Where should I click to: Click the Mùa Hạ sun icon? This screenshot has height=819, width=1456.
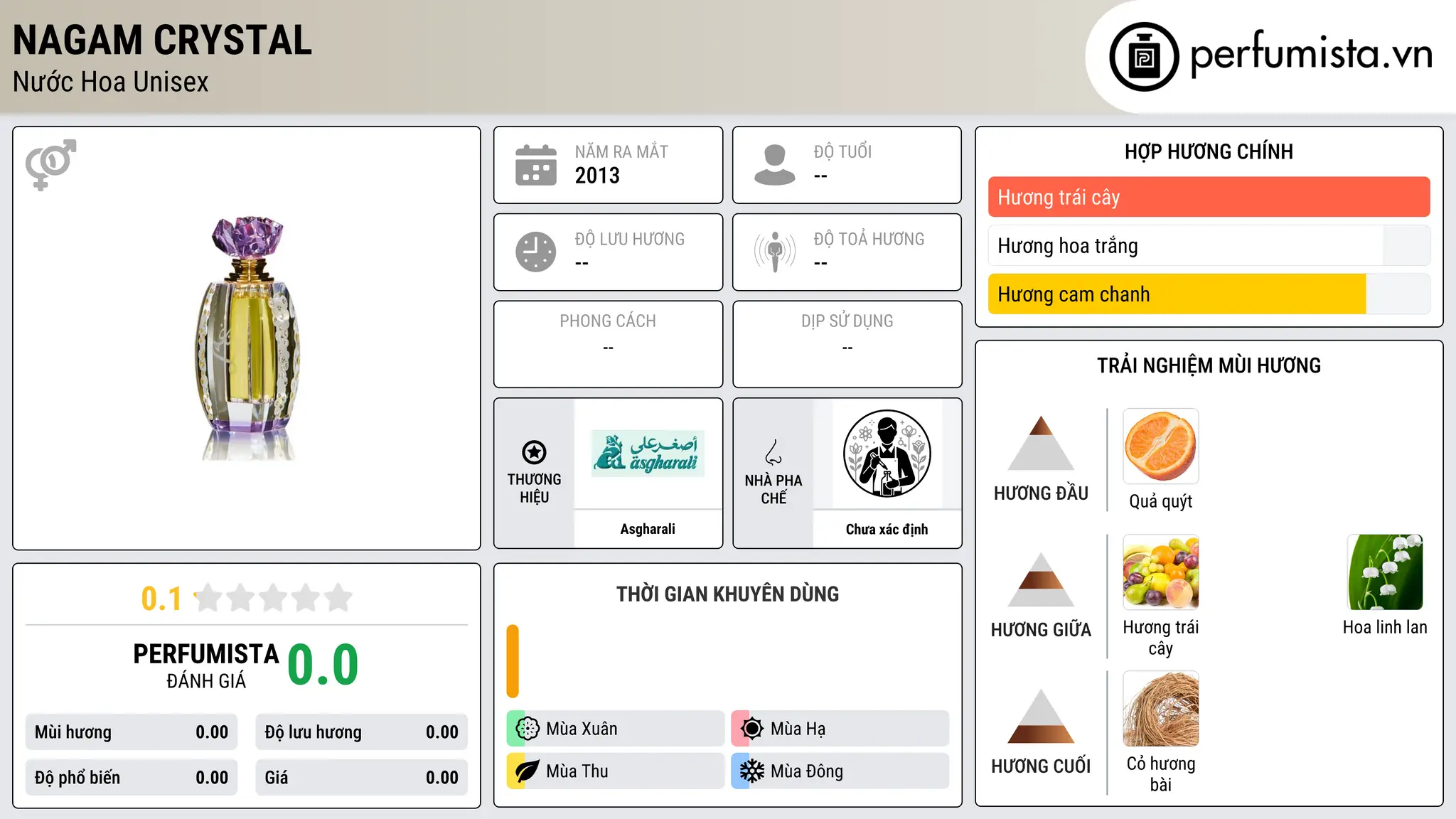pos(752,729)
